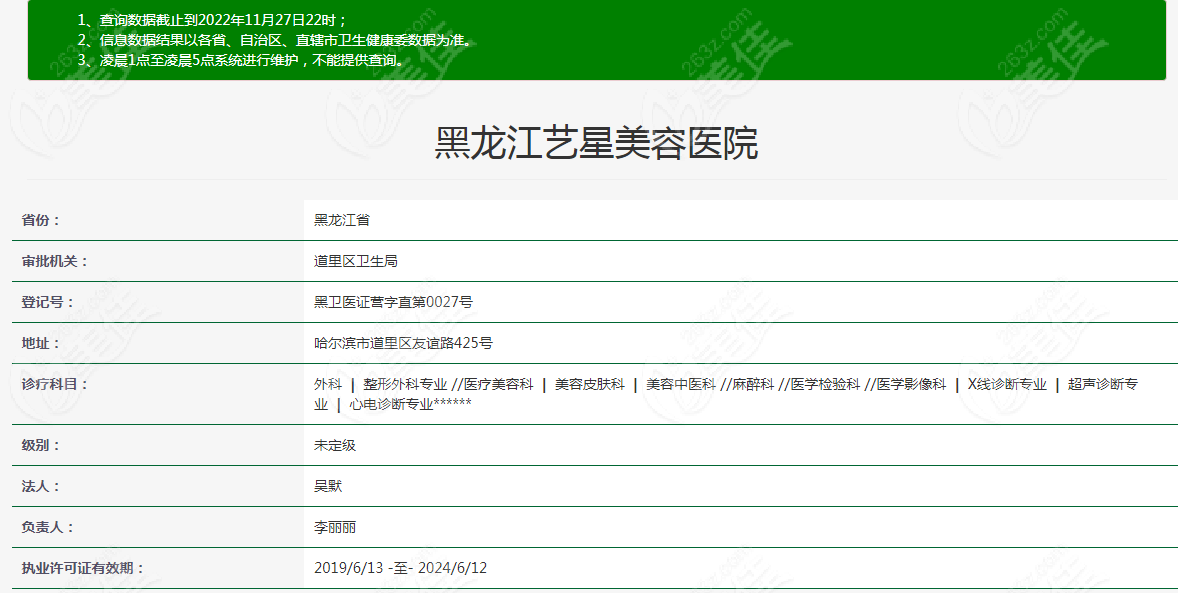Click license validity dates 2019/6/13 -至- 2024/6/12
This screenshot has height=593, width=1178.
coord(400,568)
